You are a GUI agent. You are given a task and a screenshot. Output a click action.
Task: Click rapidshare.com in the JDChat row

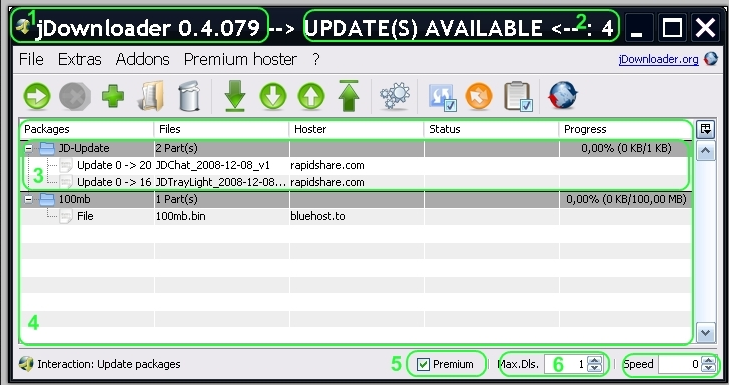click(x=327, y=165)
